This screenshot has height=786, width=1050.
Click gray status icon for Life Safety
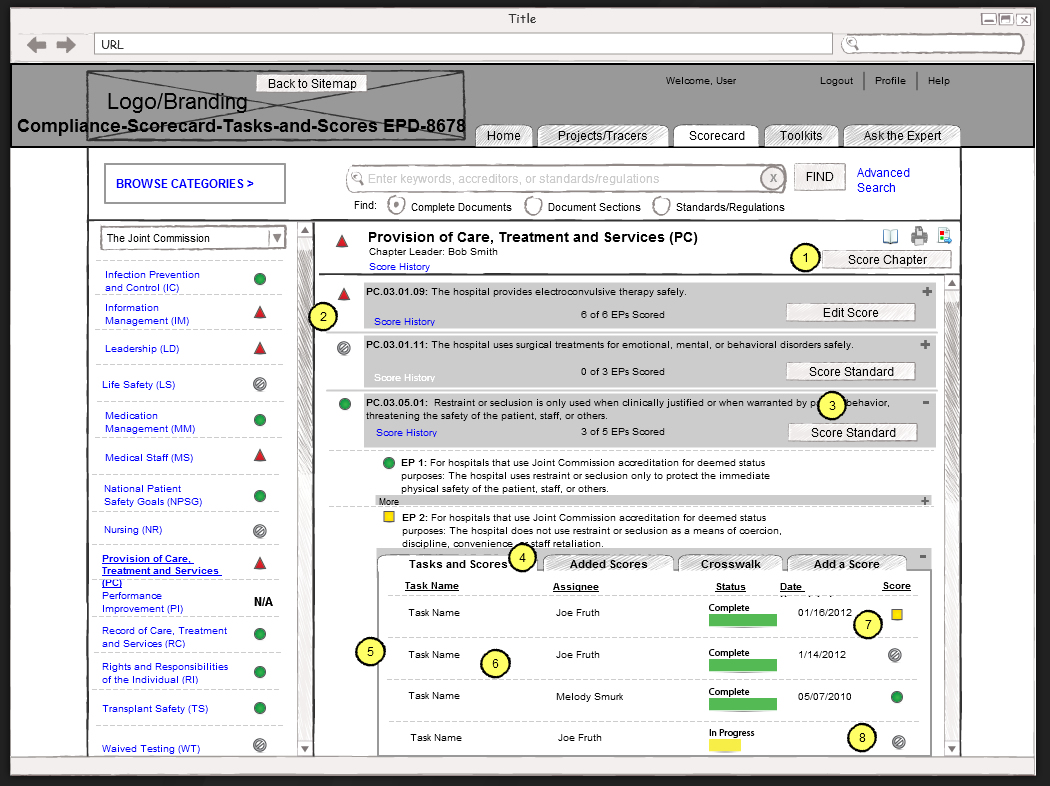pyautogui.click(x=260, y=384)
